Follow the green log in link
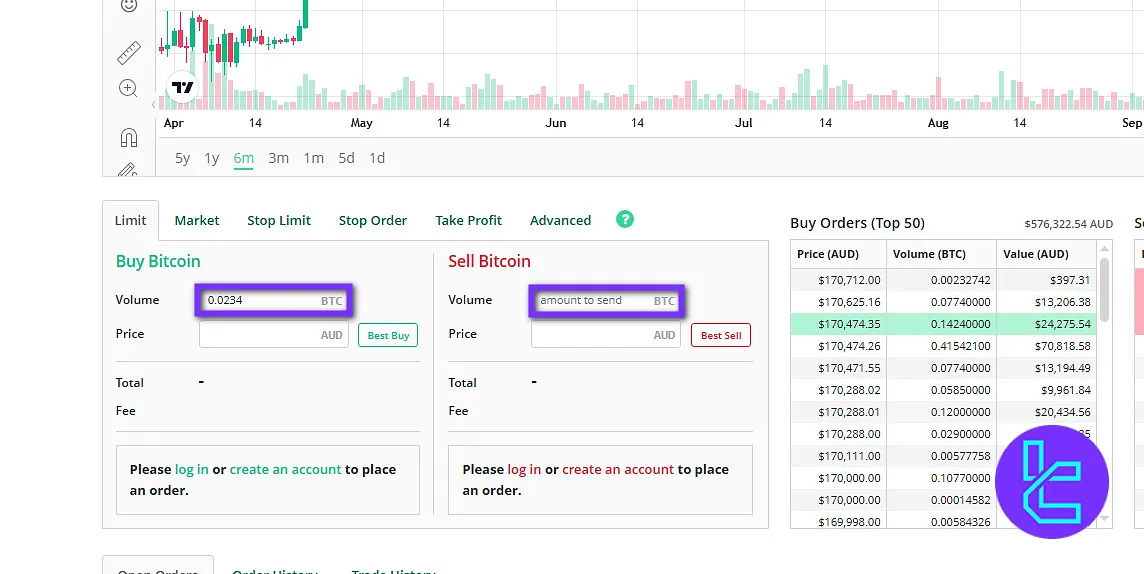Image resolution: width=1144 pixels, height=574 pixels. point(192,470)
